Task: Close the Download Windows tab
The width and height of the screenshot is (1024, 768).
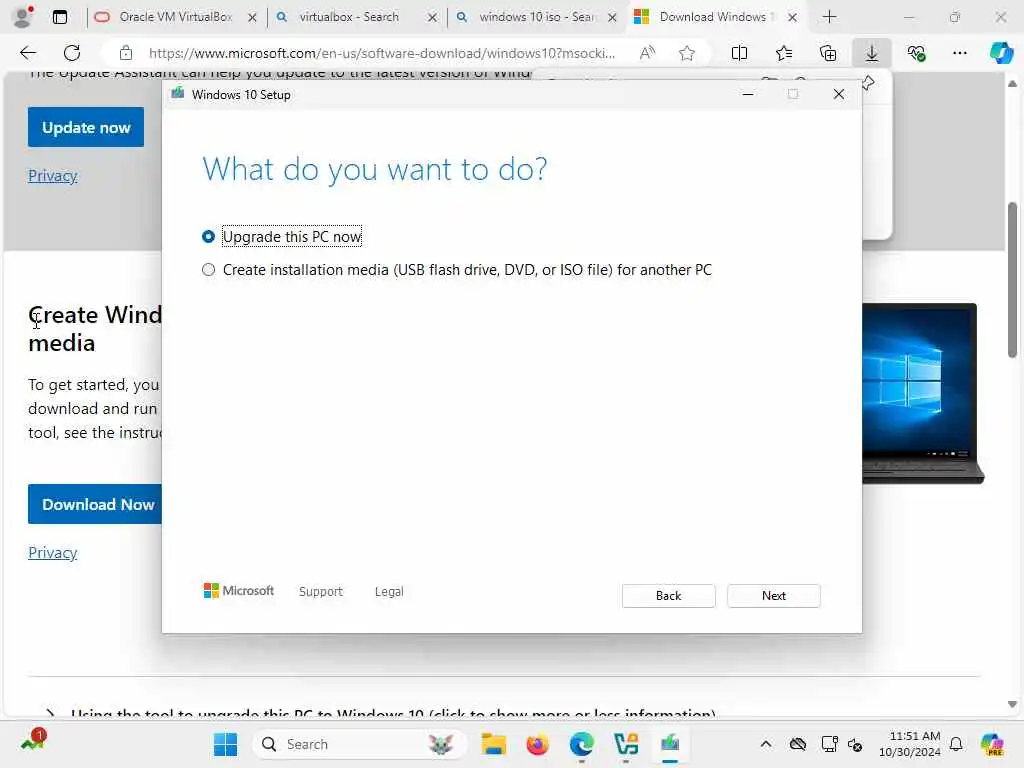Action: tap(792, 18)
